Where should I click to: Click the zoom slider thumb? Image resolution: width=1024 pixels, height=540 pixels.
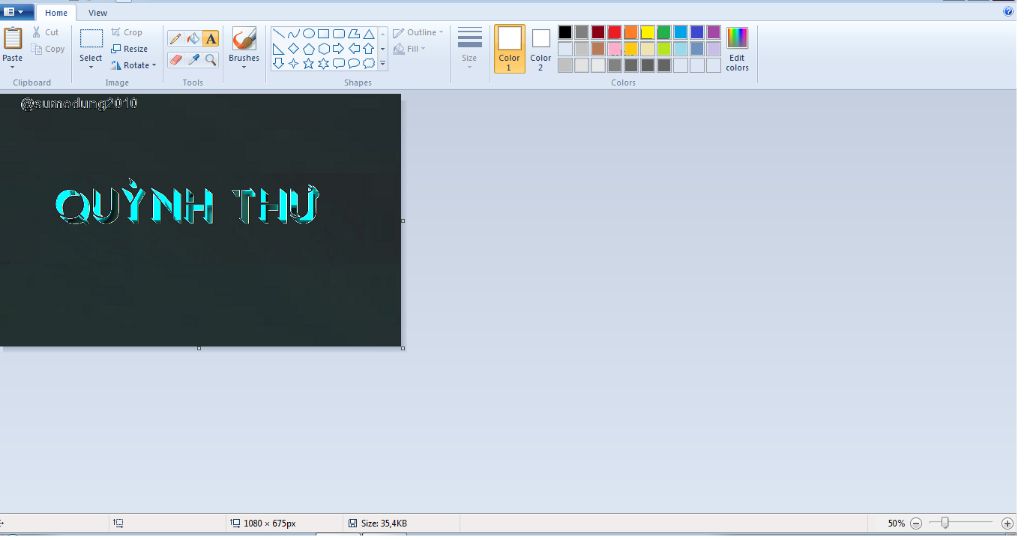click(x=944, y=523)
